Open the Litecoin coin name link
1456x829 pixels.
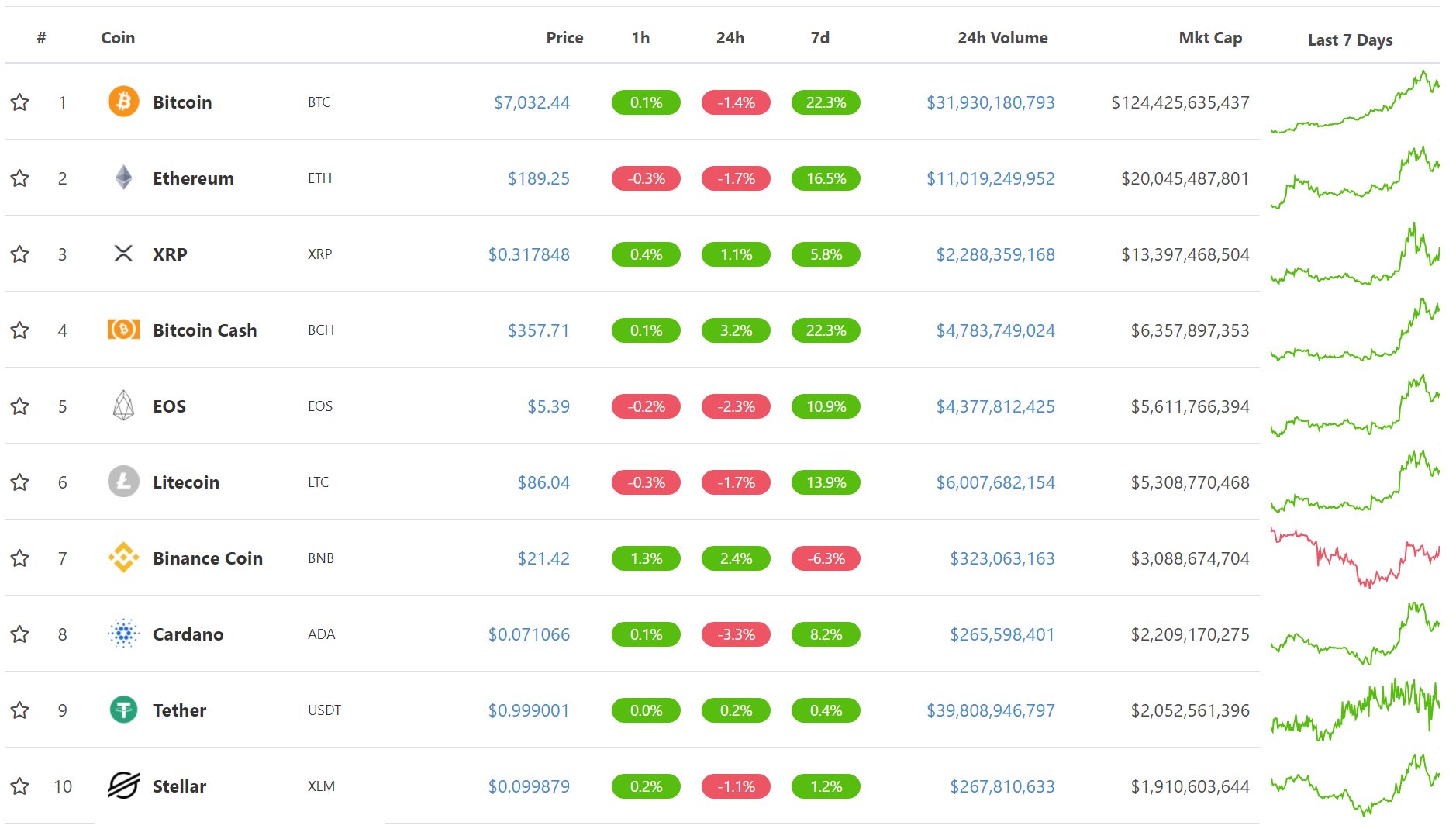point(186,482)
